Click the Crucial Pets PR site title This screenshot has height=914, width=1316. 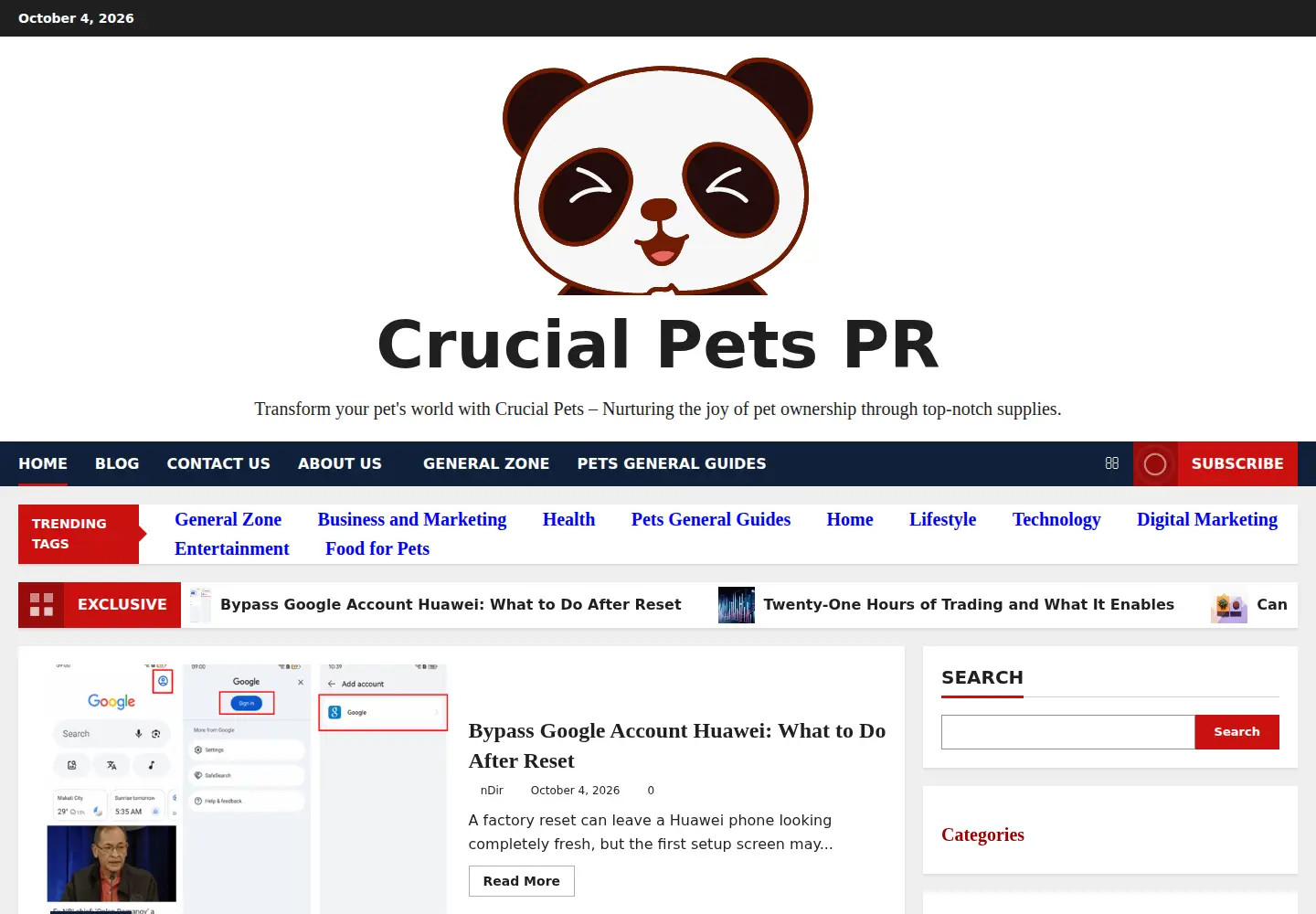658,345
